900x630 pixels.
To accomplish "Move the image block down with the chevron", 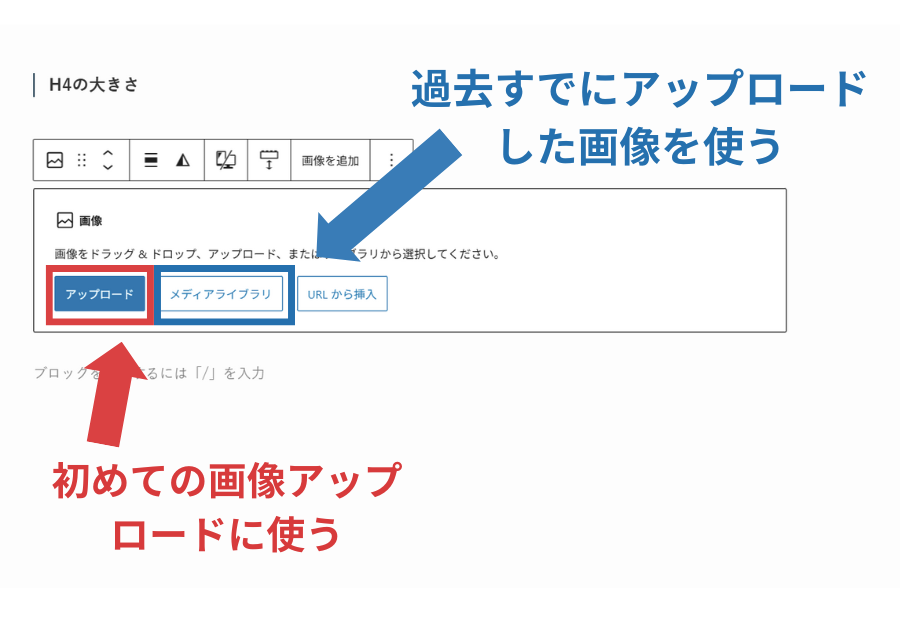I will coord(107,166).
